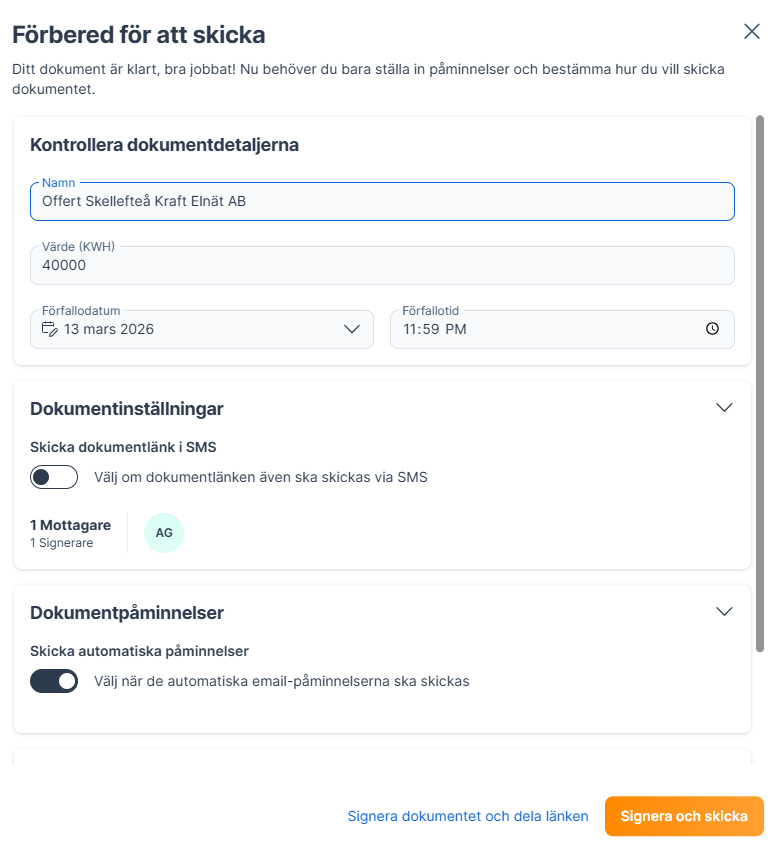Click the Kontrollera dokumentdetaljerna heading
778x852 pixels.
[165, 145]
